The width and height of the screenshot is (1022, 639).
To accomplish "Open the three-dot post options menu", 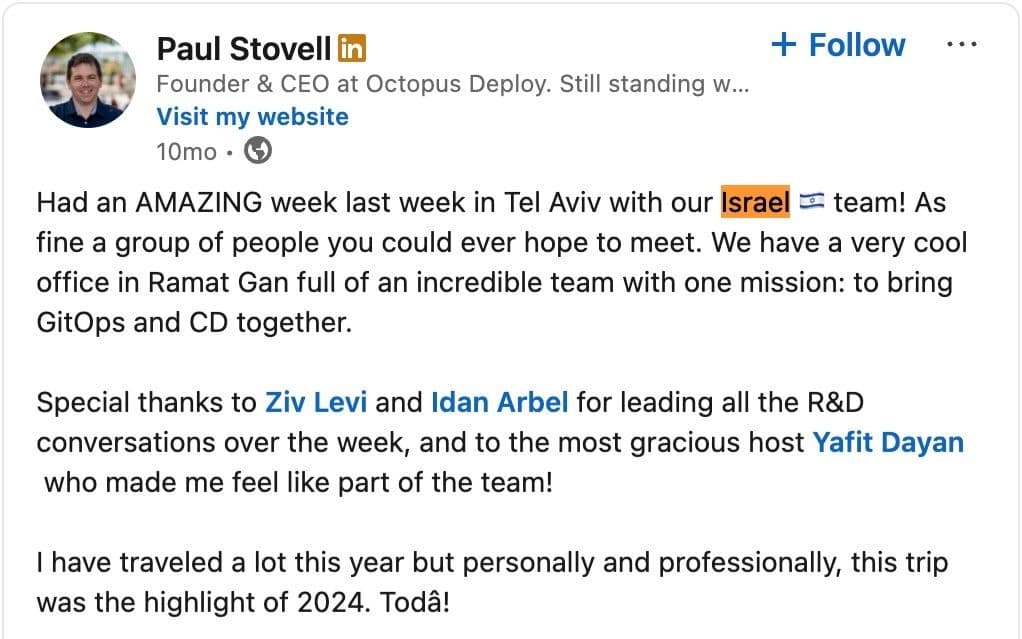I will pyautogui.click(x=962, y=42).
